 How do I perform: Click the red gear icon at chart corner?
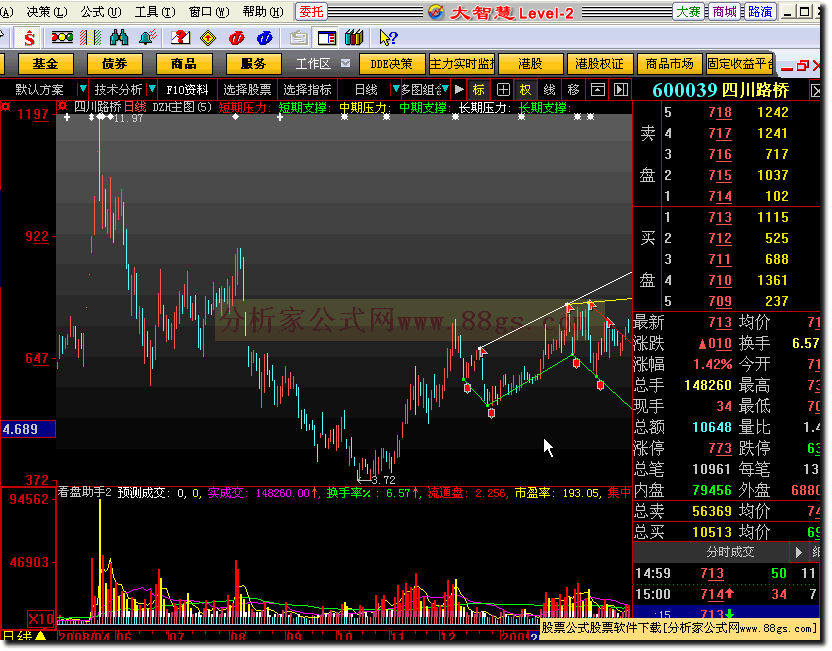(x=5, y=106)
